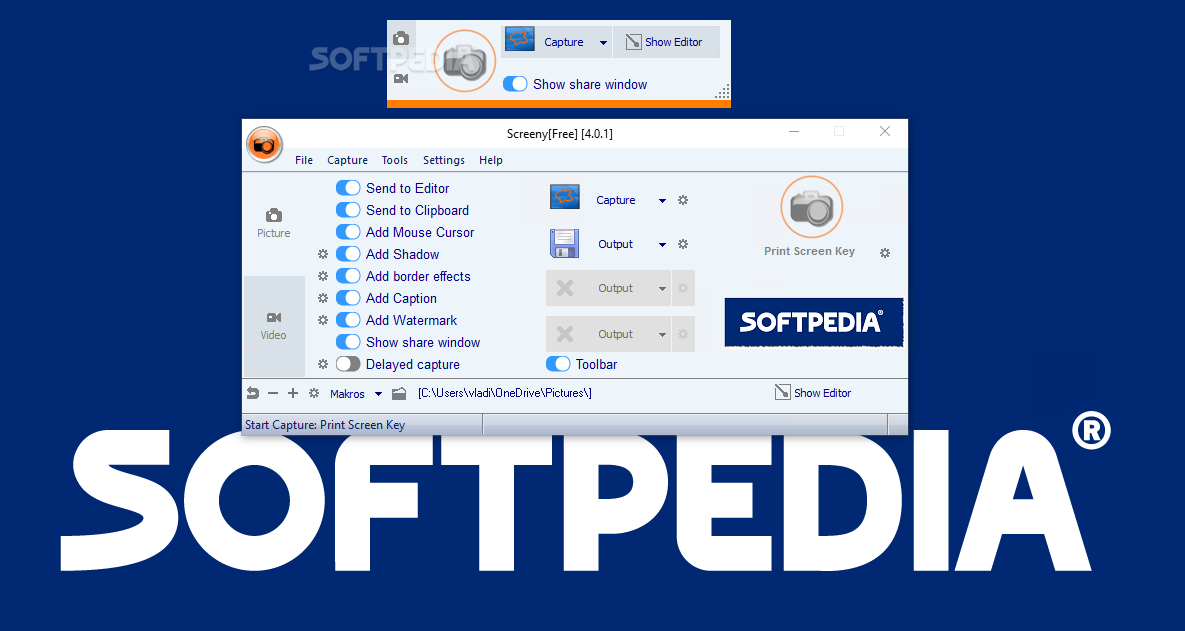Open Add Caption settings gear
Screen dimensions: 1185x631
click(x=323, y=298)
